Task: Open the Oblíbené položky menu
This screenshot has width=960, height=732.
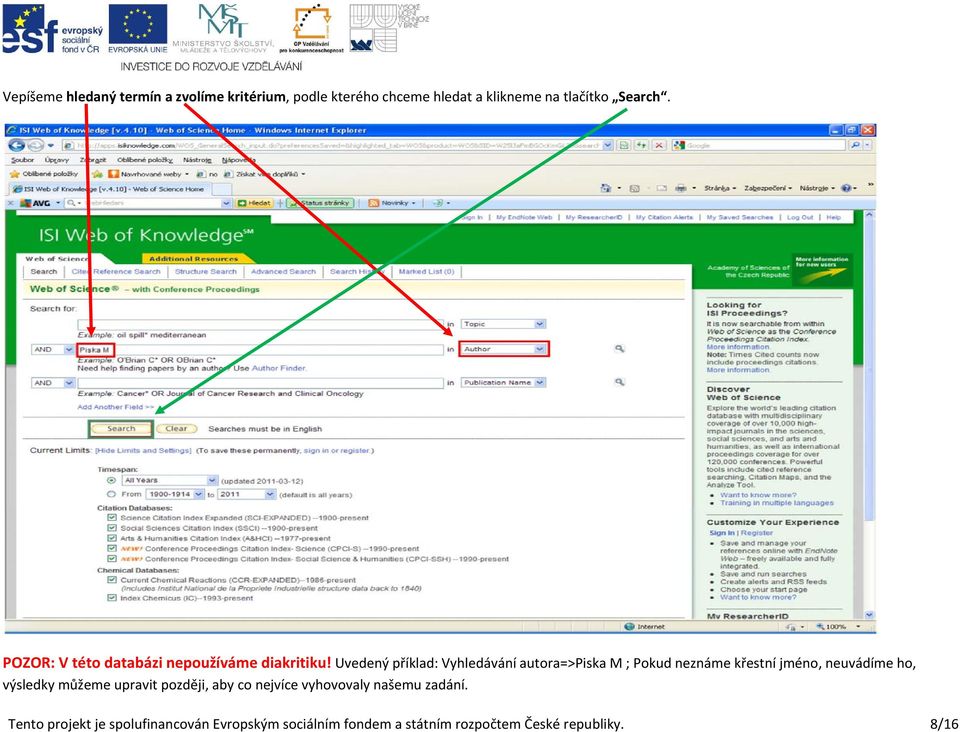Action: click(x=144, y=160)
